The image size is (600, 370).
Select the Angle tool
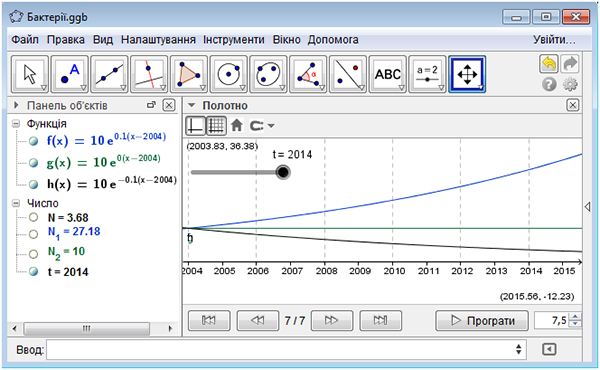(x=308, y=74)
